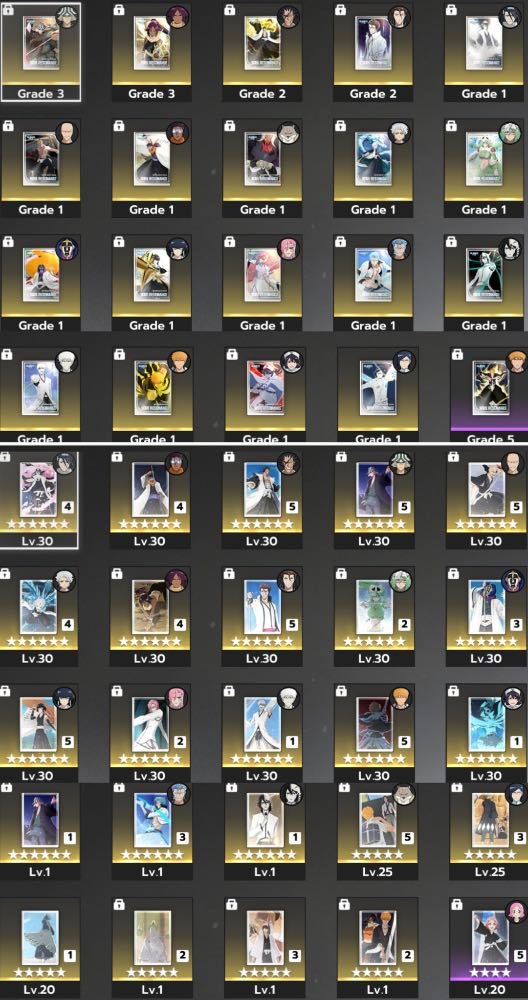This screenshot has width=528, height=1000.
Task: Click the wolf portrait icon on the Lv.25 card
Action: coord(404,795)
